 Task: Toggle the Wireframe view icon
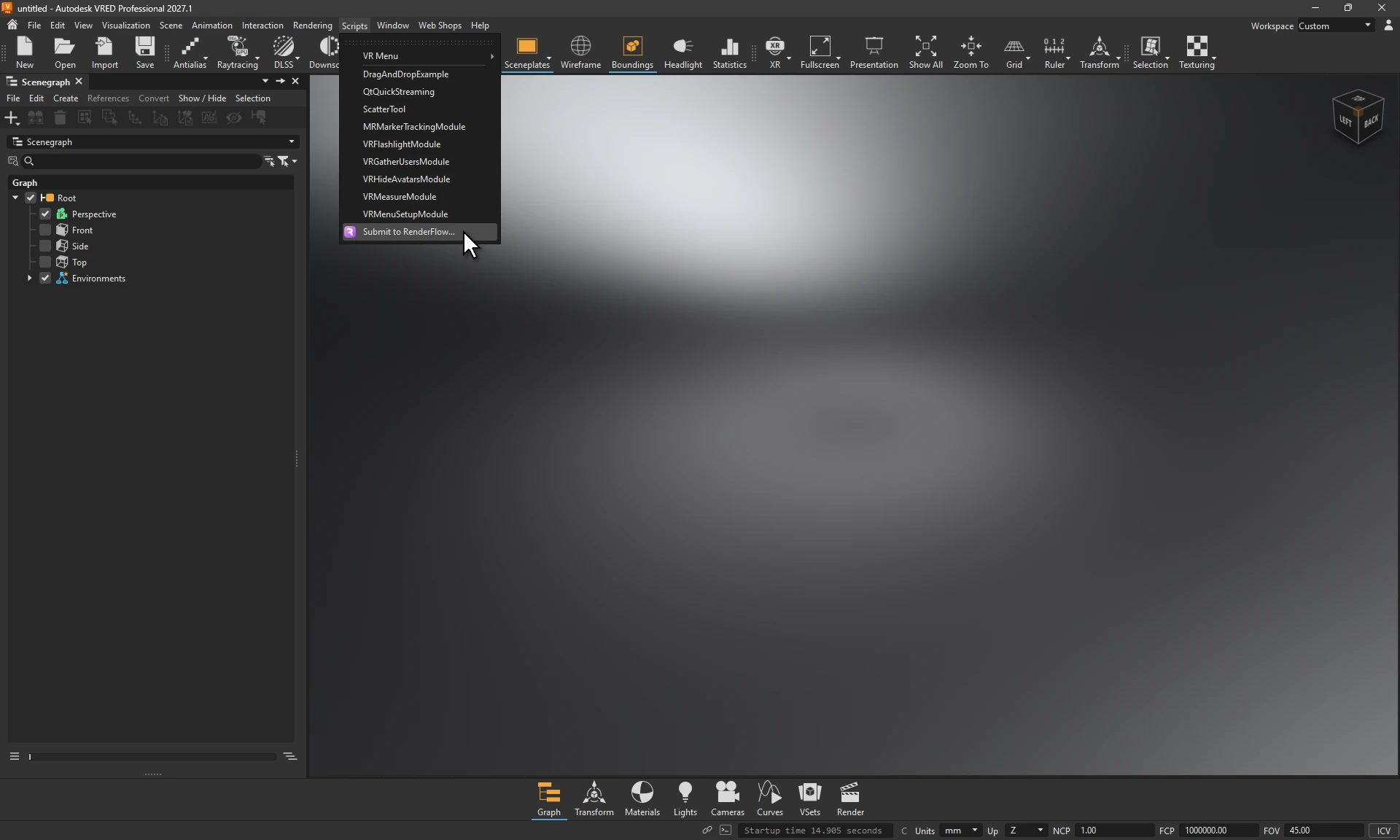[580, 52]
